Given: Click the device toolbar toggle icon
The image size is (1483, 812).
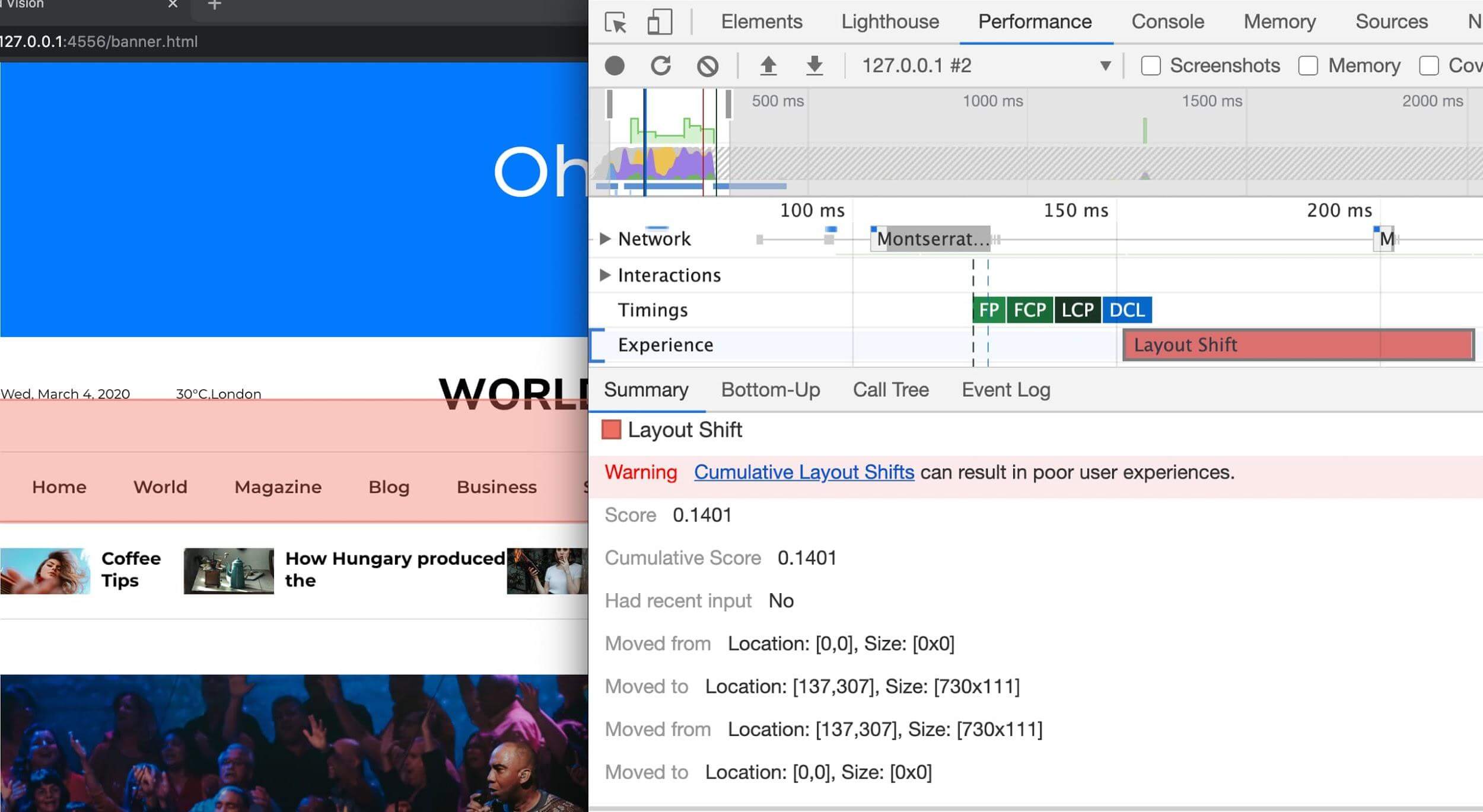Looking at the screenshot, I should click(660, 21).
